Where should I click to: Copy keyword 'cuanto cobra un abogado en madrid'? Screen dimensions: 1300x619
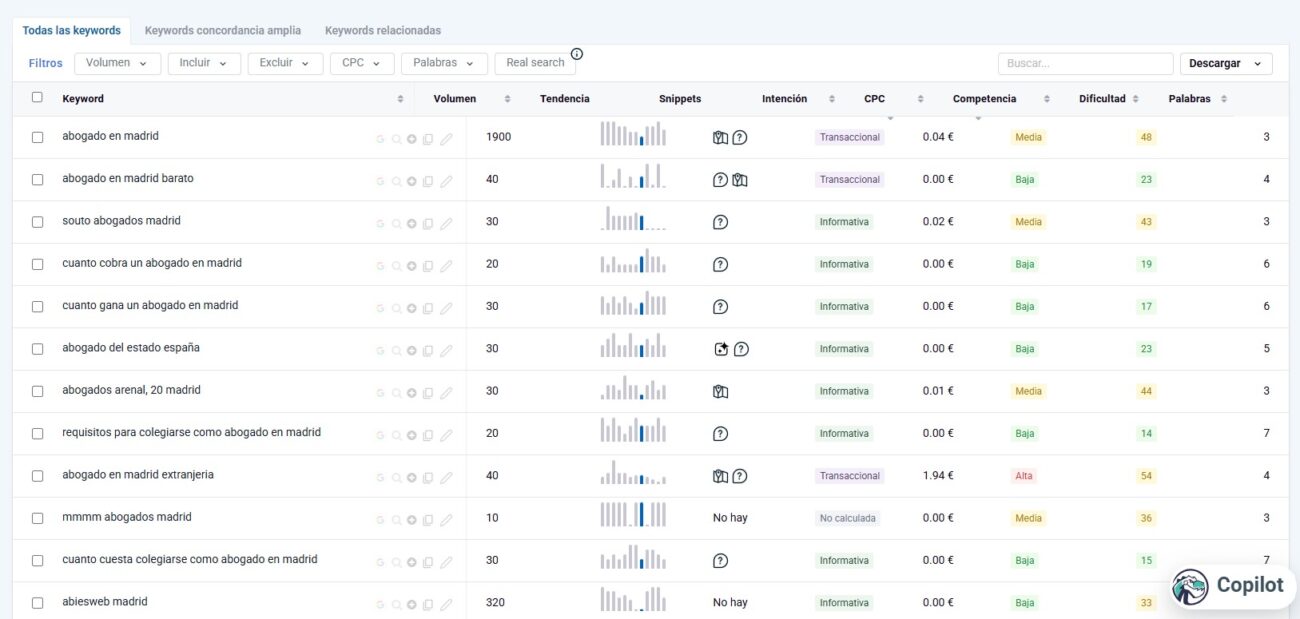click(428, 266)
